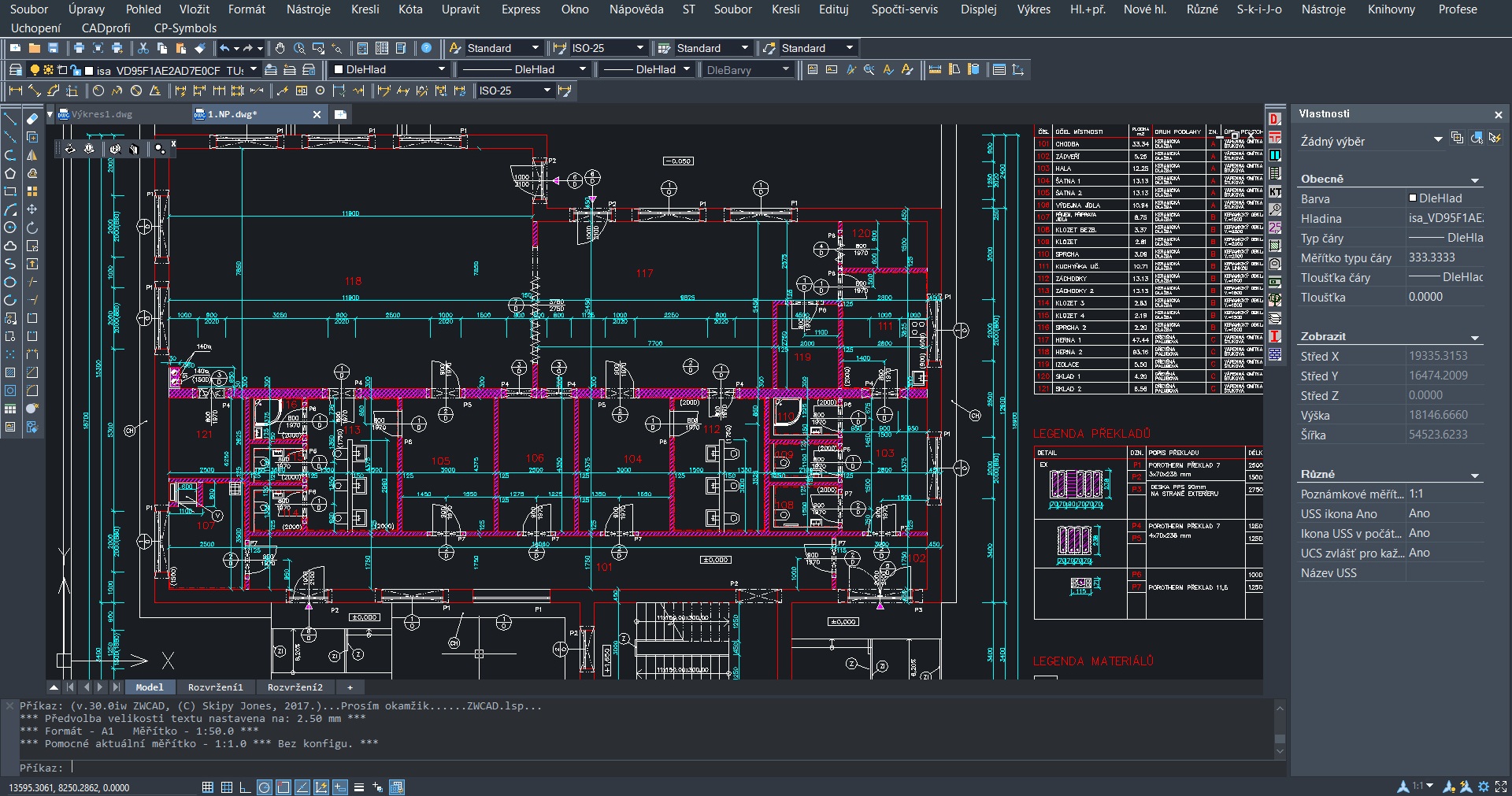1512x796 pixels.
Task: Pick the Polygon drawing tool
Action: coord(10,173)
